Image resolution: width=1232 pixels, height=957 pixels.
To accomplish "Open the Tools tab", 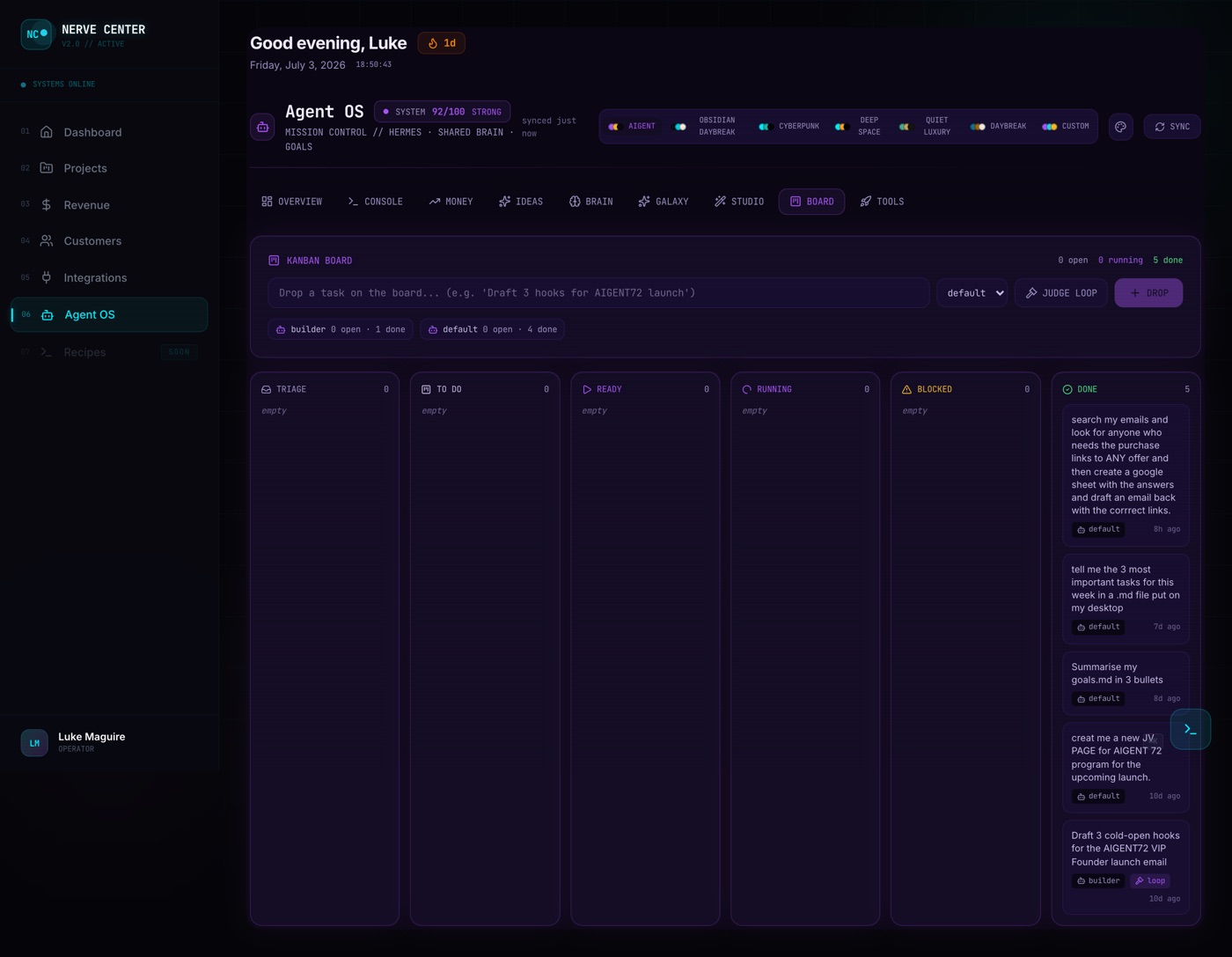I will point(883,202).
